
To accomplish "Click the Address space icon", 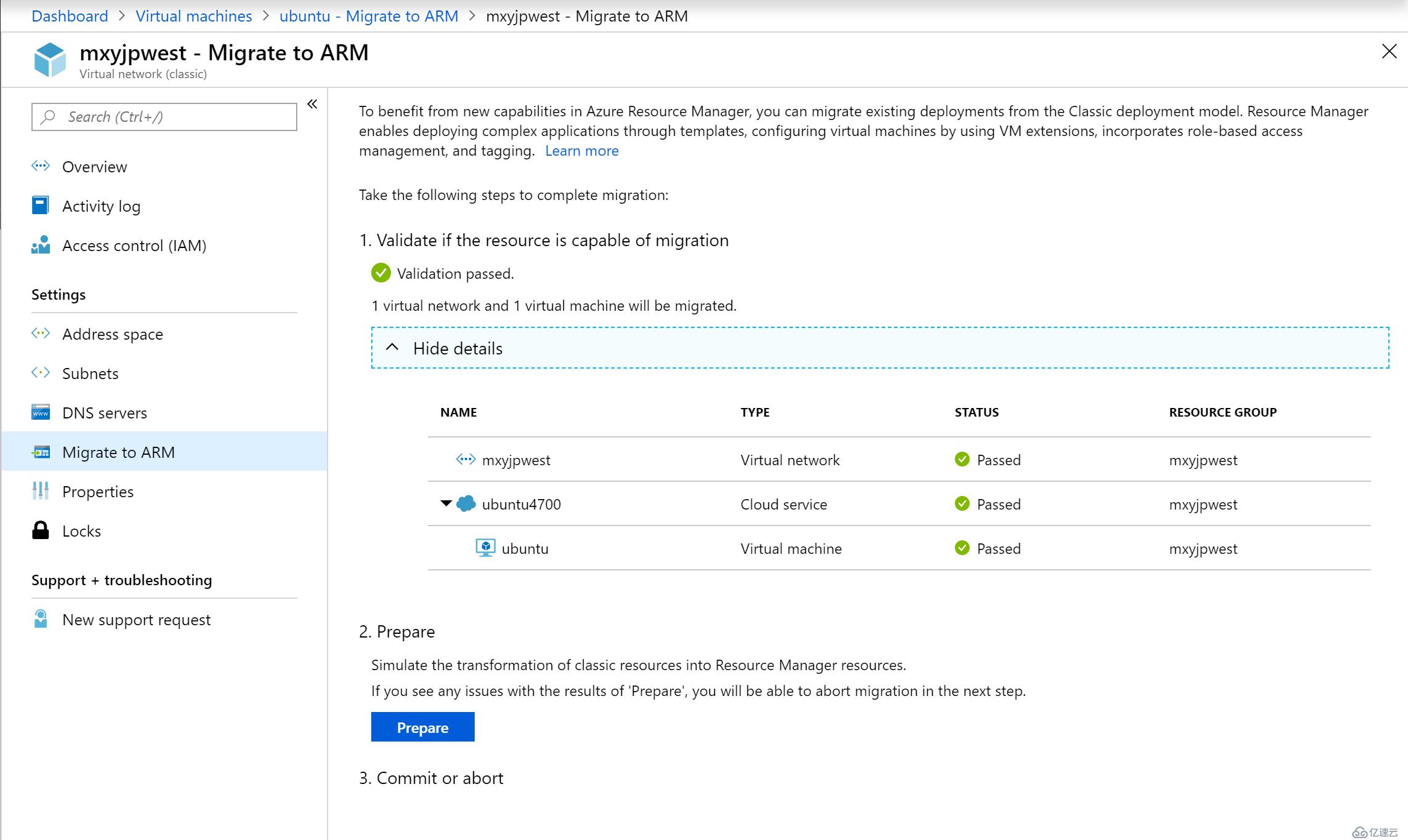I will [x=41, y=333].
